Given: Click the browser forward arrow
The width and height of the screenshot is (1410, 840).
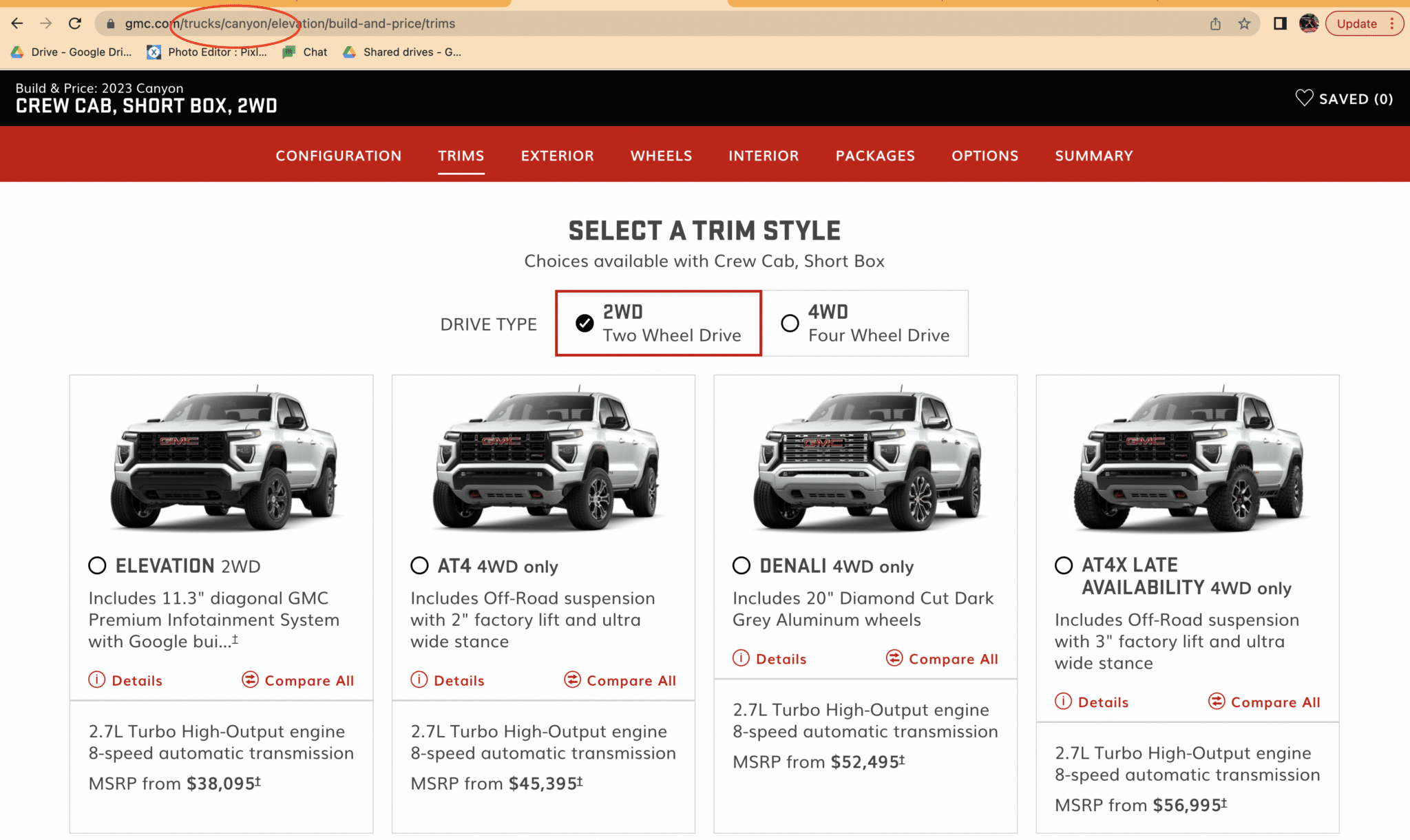Looking at the screenshot, I should pyautogui.click(x=46, y=23).
